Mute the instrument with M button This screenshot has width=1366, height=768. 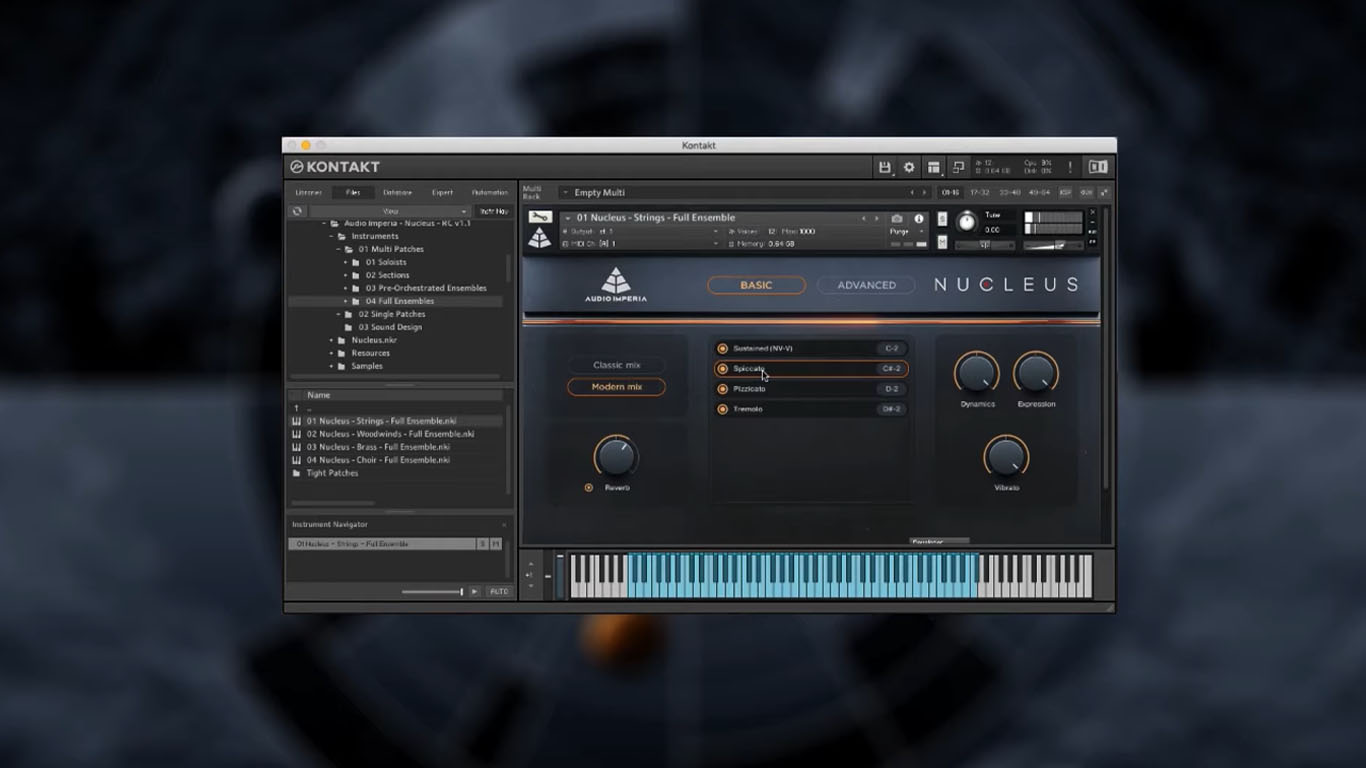[x=942, y=242]
